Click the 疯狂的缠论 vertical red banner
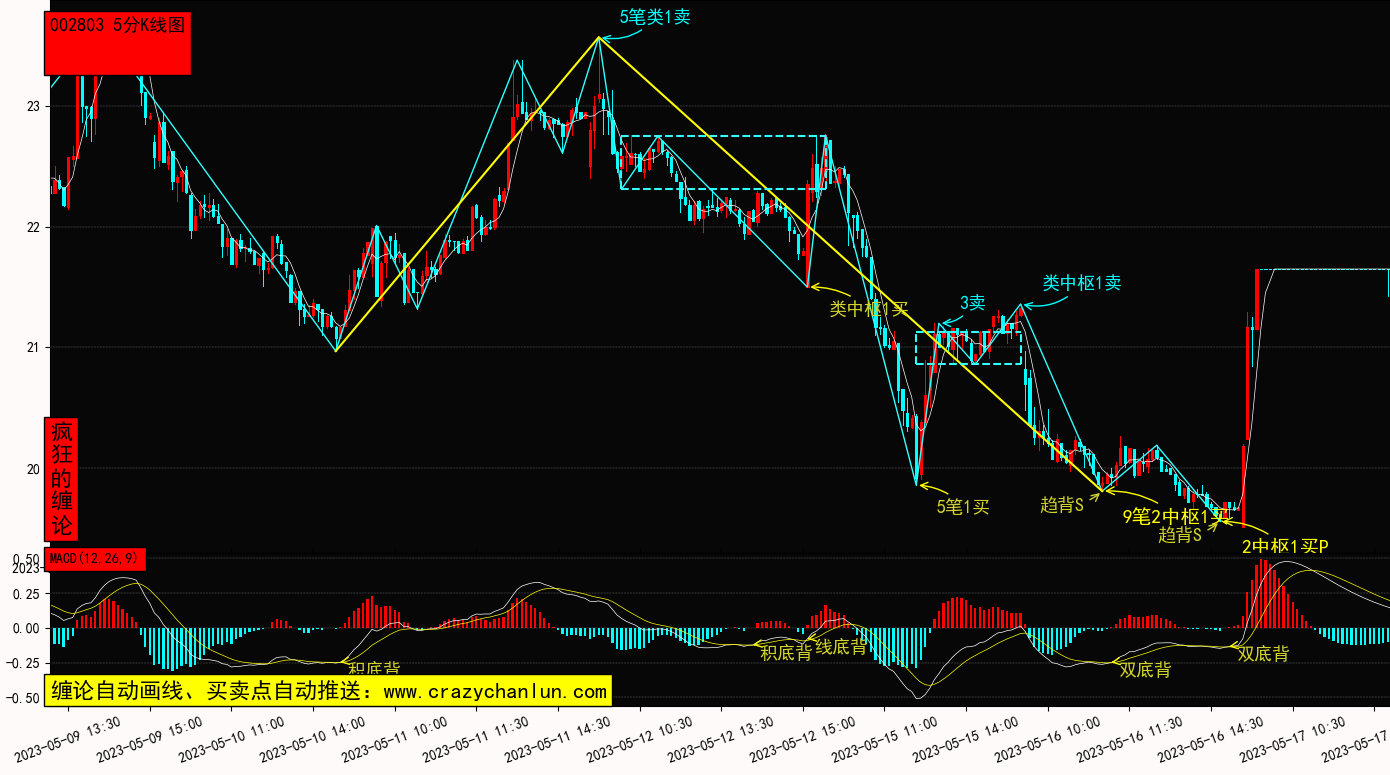The image size is (1390, 775). coord(62,479)
